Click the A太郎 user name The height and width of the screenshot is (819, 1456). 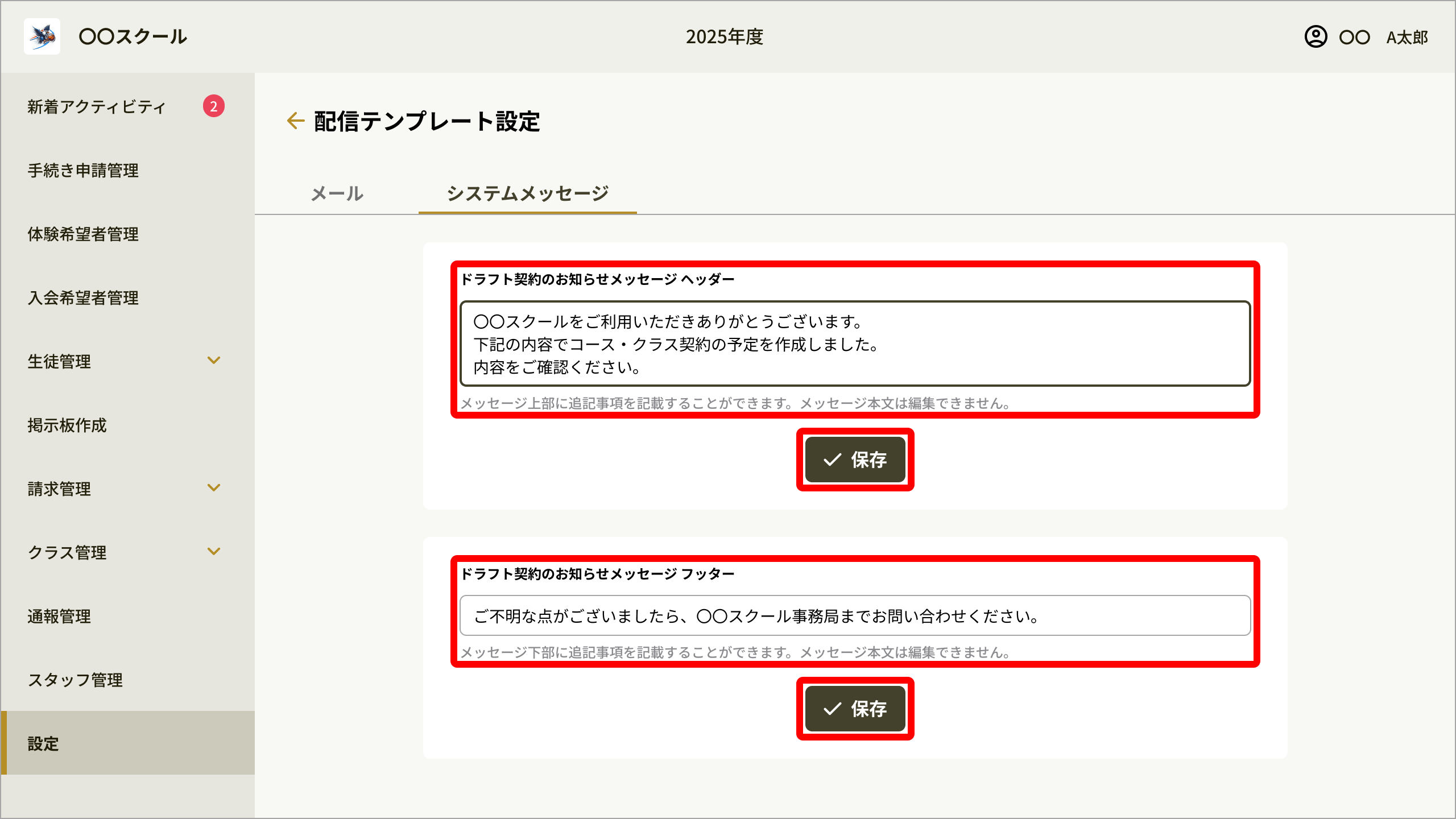[1407, 38]
